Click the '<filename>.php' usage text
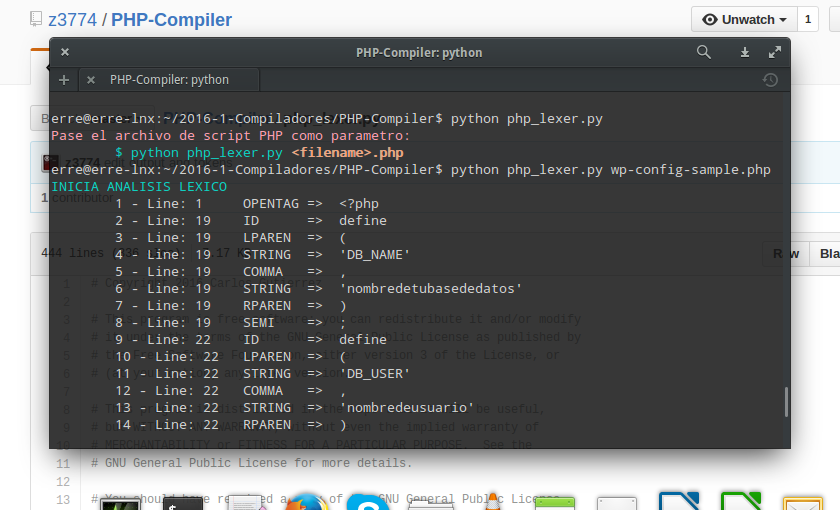This screenshot has height=510, width=840. 347,153
